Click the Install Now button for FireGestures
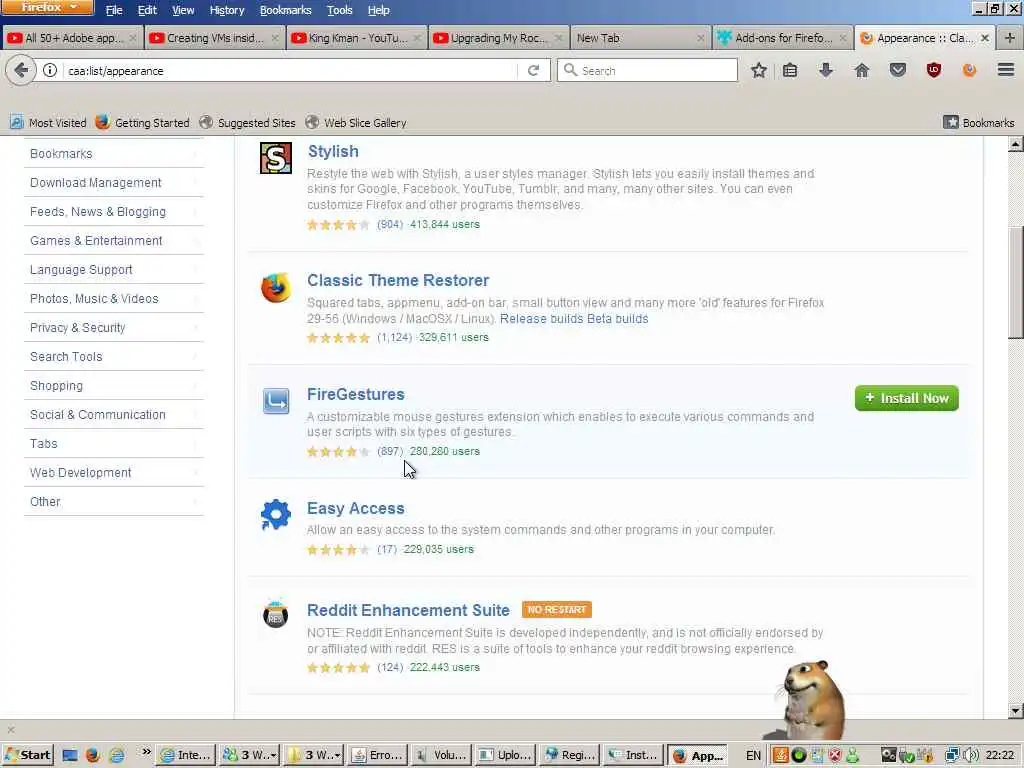Screen dimensions: 1024x768 906,398
